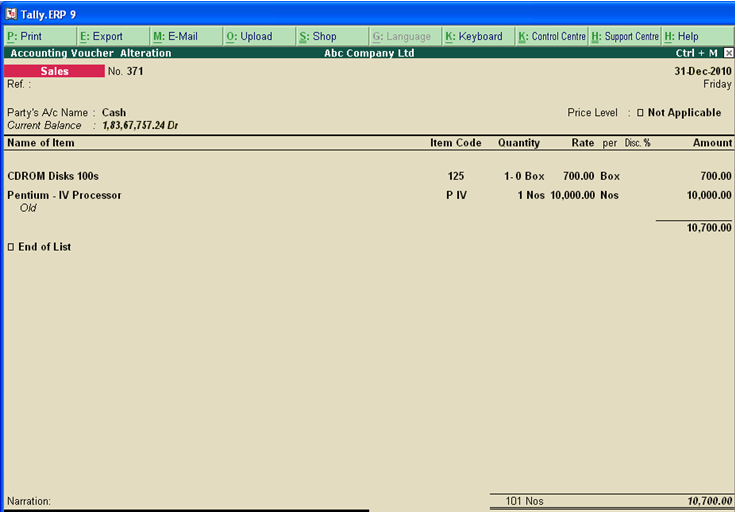This screenshot has width=738, height=512.
Task: Select the voucher date 31-Dec-2010
Action: pos(703,71)
